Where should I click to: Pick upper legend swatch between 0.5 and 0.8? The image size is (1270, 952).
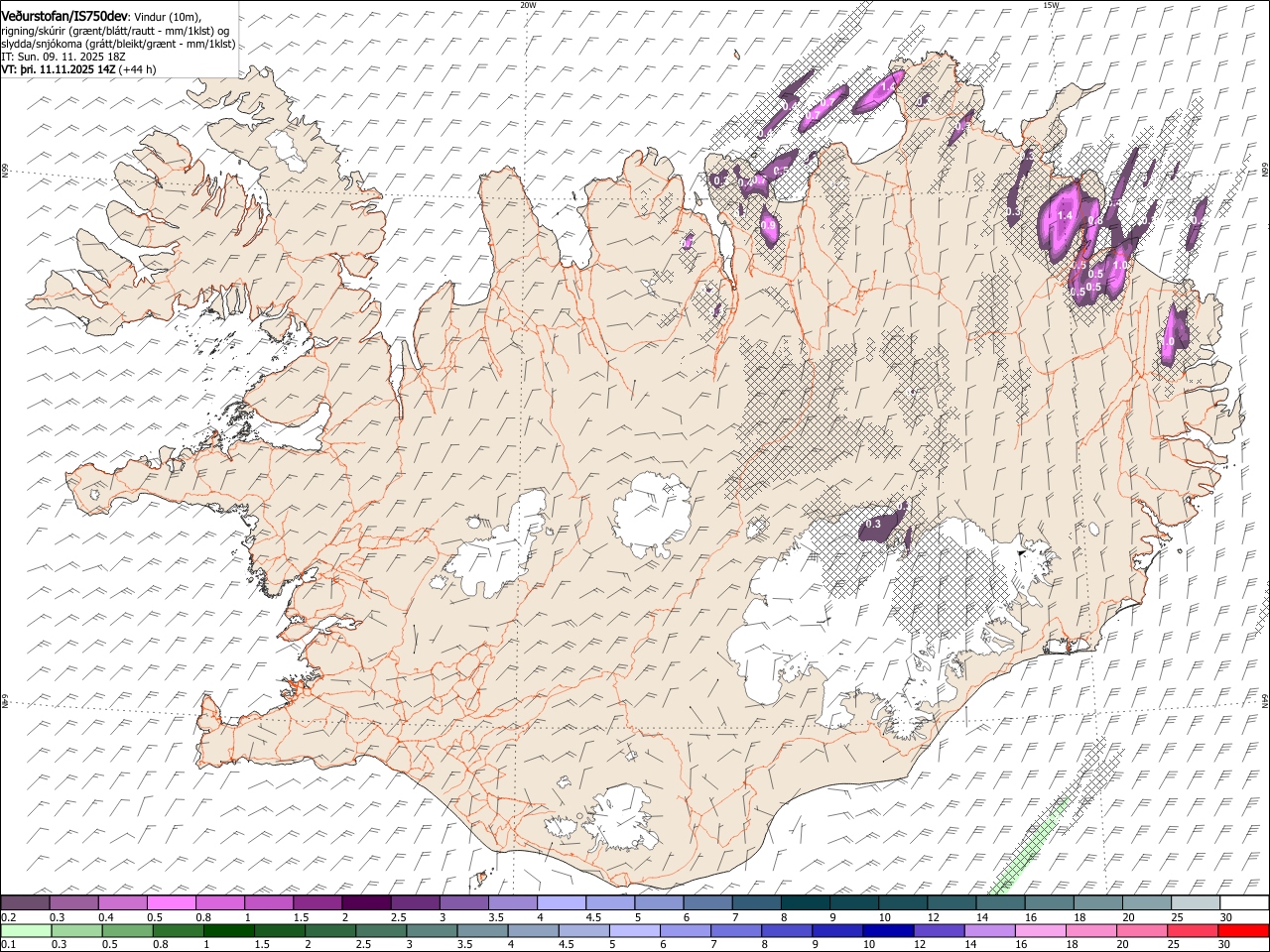(171, 903)
